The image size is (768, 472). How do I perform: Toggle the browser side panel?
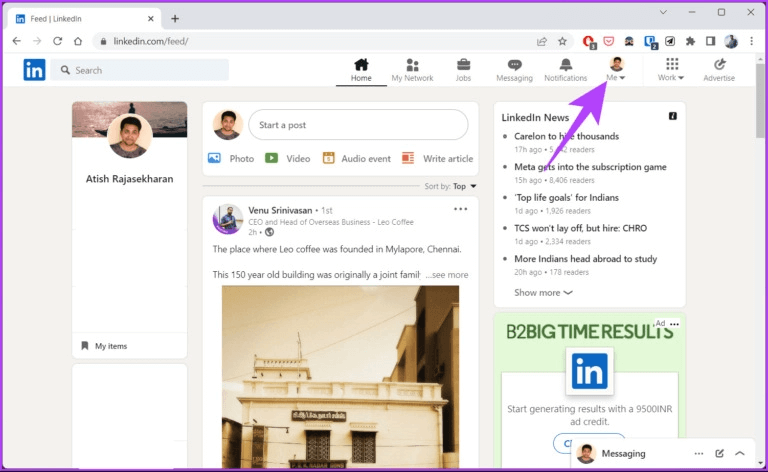(x=710, y=41)
